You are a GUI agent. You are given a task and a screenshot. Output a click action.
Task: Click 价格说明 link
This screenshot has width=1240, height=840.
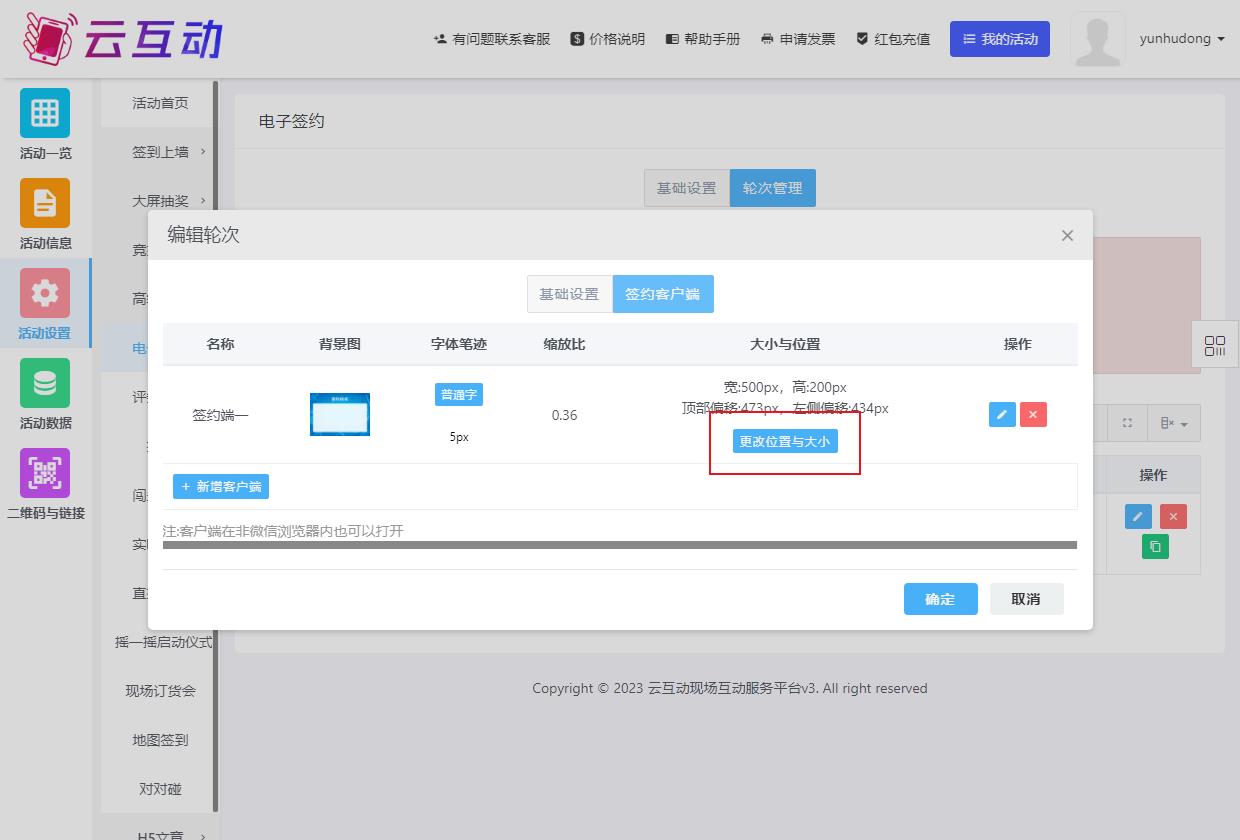[x=608, y=39]
